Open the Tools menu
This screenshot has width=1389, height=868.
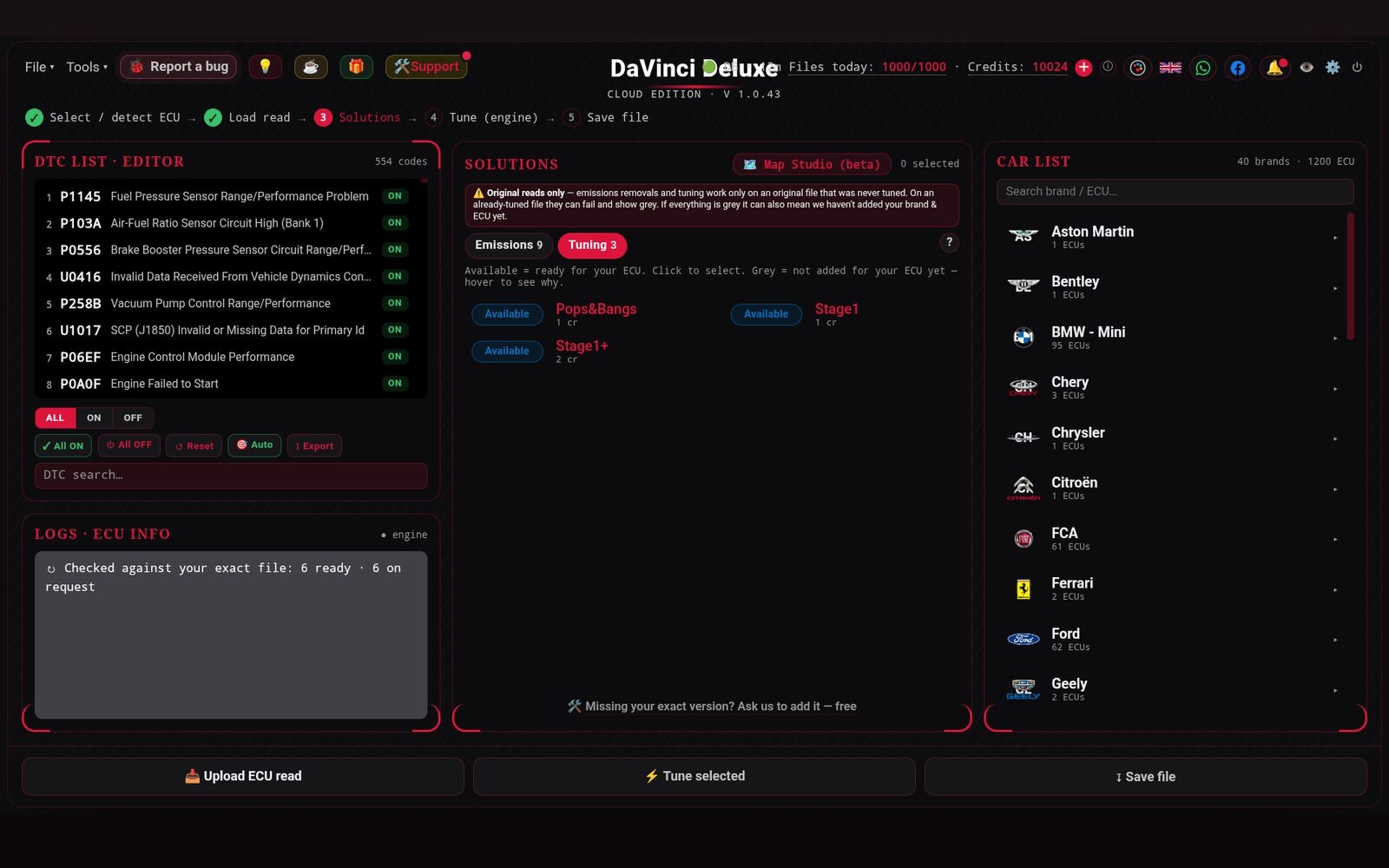point(87,67)
